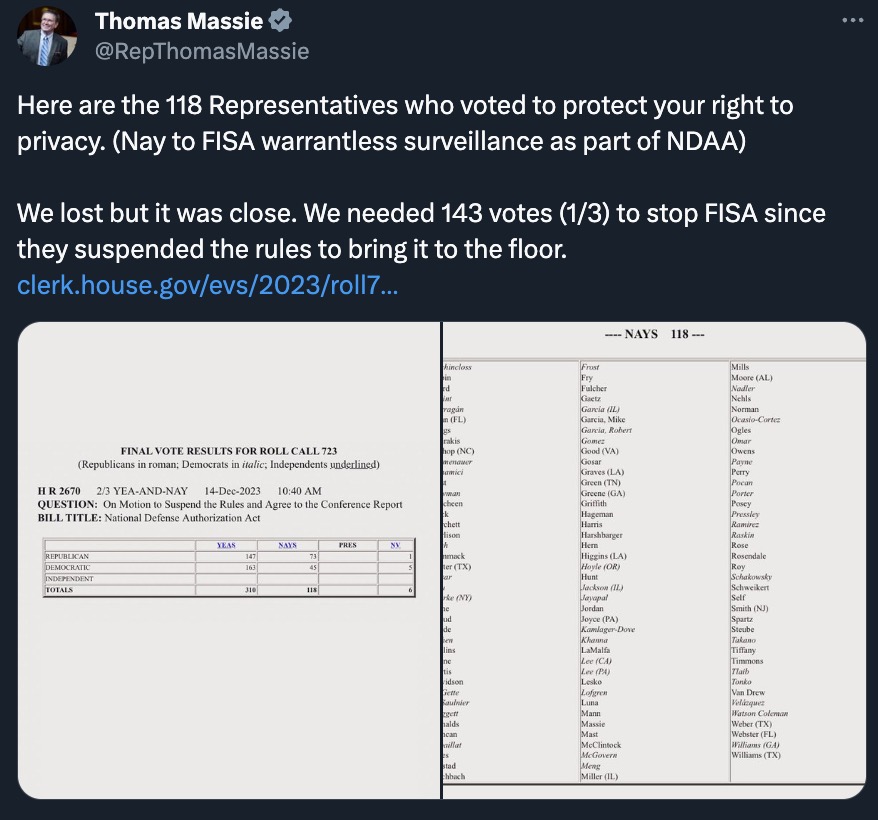Click the name Massie in nays list
This screenshot has width=878, height=820.
click(593, 724)
